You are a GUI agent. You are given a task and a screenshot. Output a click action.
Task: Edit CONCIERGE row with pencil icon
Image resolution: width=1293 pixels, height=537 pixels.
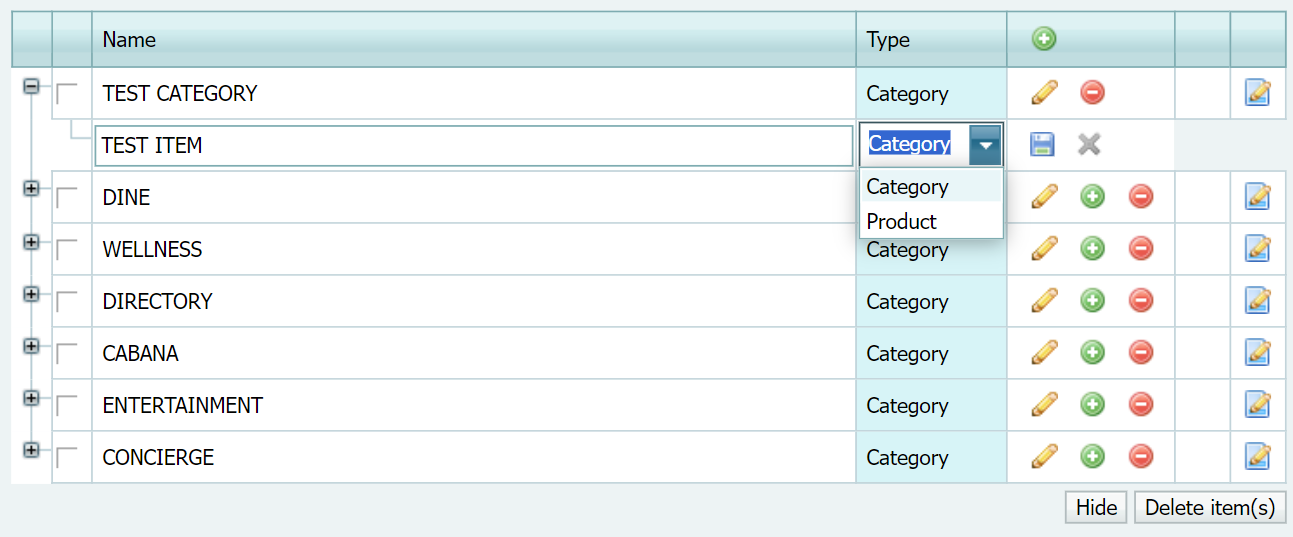pos(1044,457)
